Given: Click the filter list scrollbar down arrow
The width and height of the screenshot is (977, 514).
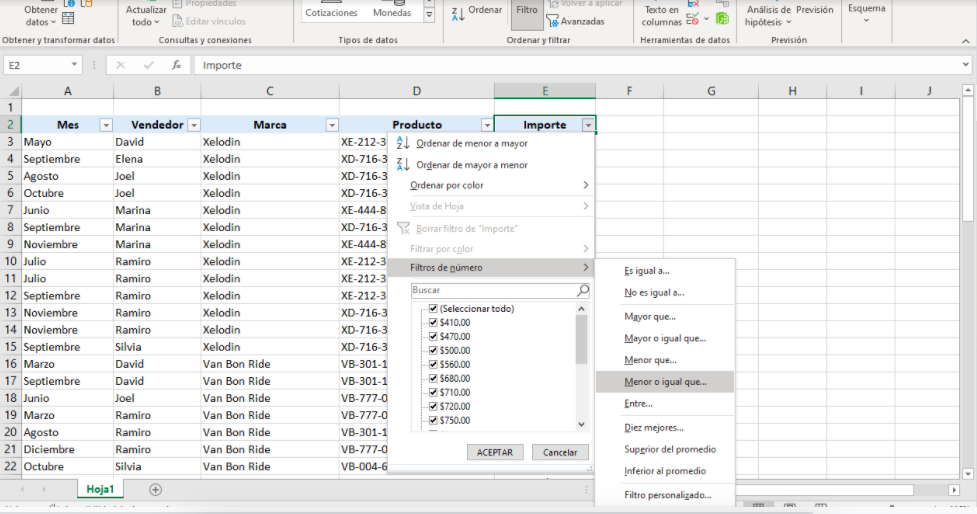Looking at the screenshot, I should (581, 425).
